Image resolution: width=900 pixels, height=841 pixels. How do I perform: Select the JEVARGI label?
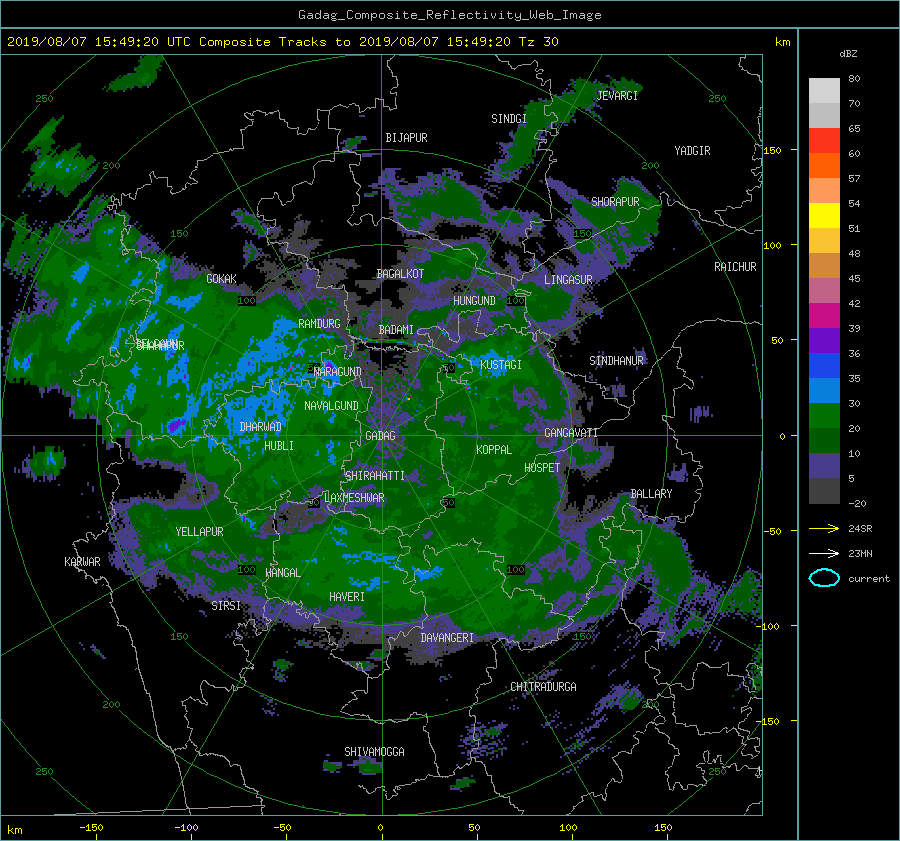pyautogui.click(x=617, y=96)
